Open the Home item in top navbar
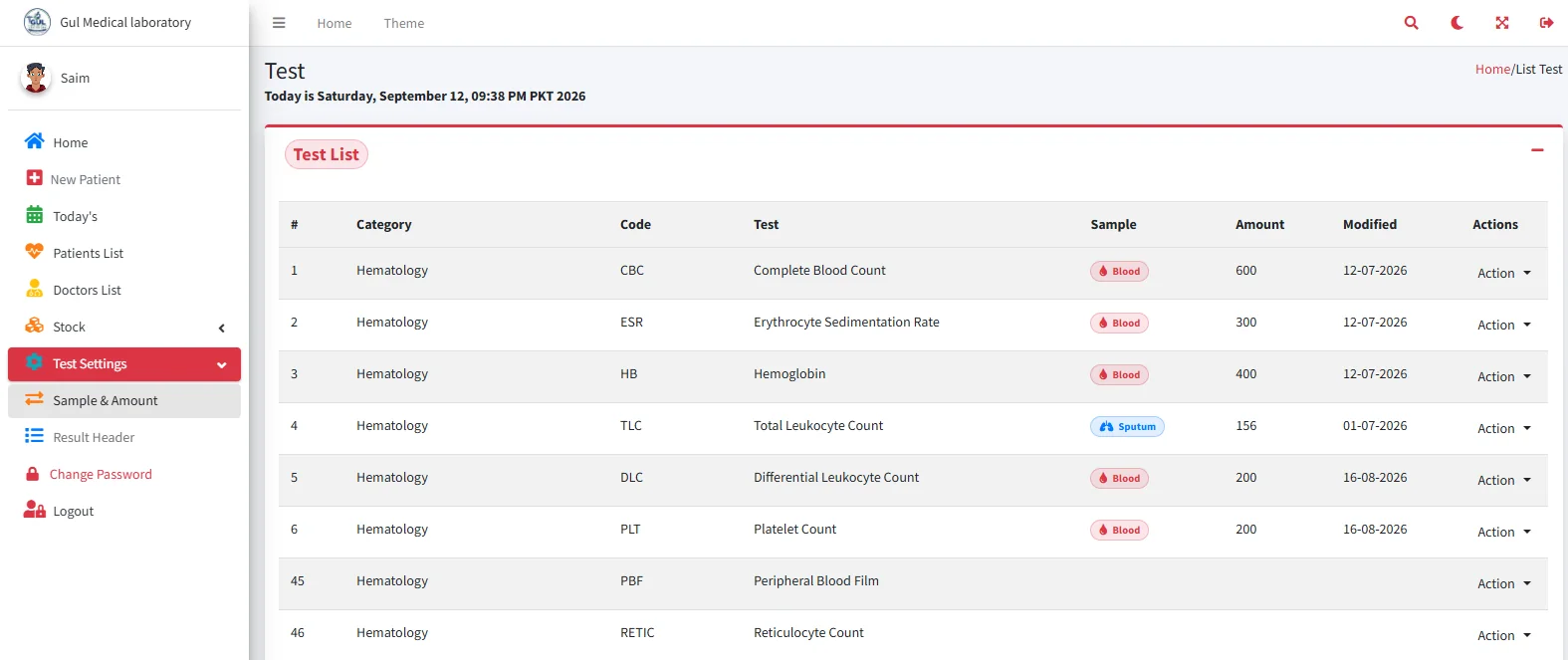 point(335,23)
